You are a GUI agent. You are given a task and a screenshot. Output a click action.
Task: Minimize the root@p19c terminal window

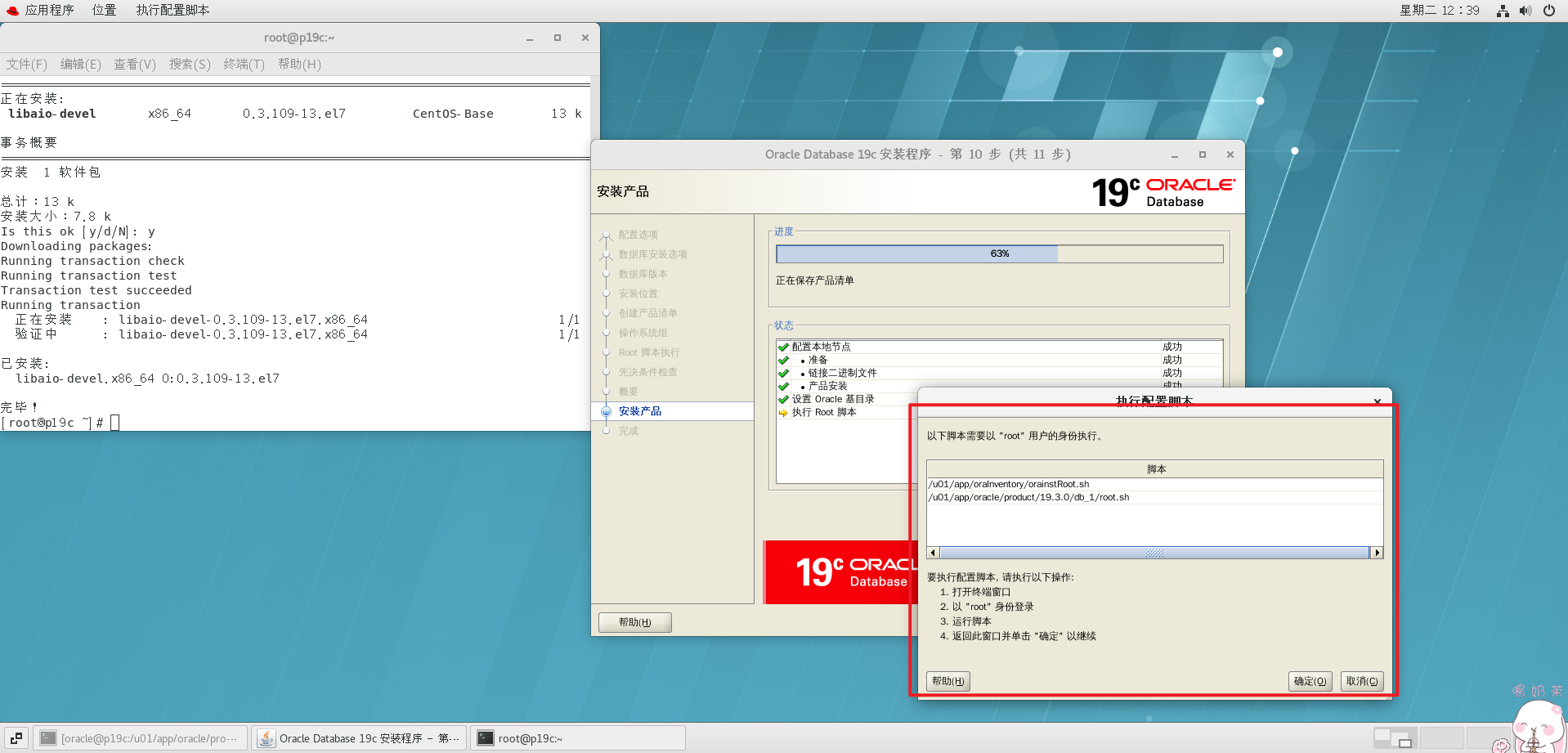click(x=530, y=38)
